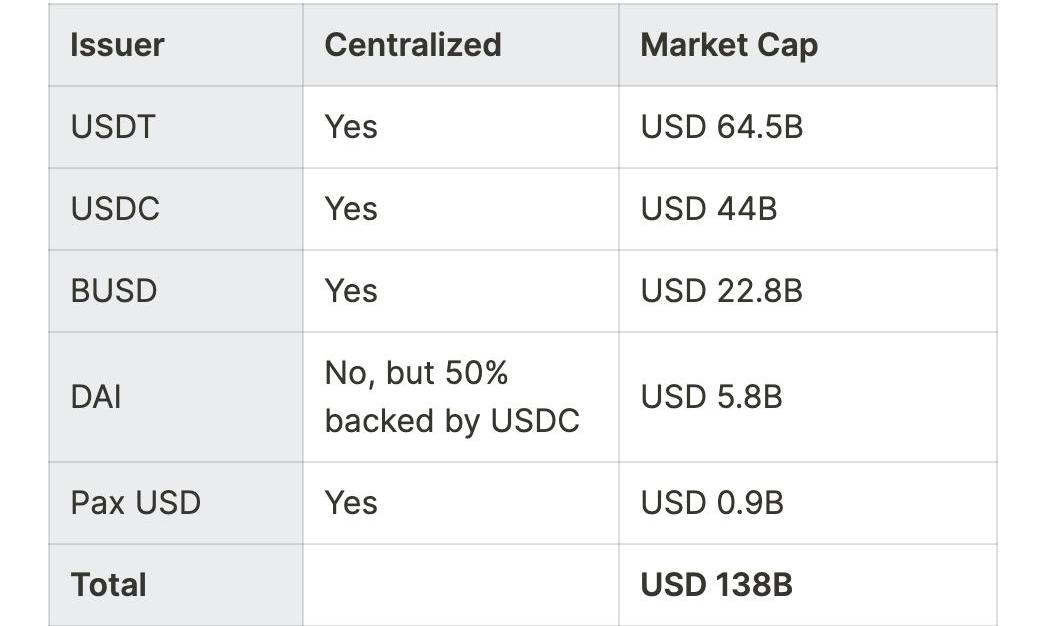Screen dimensions: 1046x626
Task: Click the USD 5.8B market cap cell
Action: point(711,397)
